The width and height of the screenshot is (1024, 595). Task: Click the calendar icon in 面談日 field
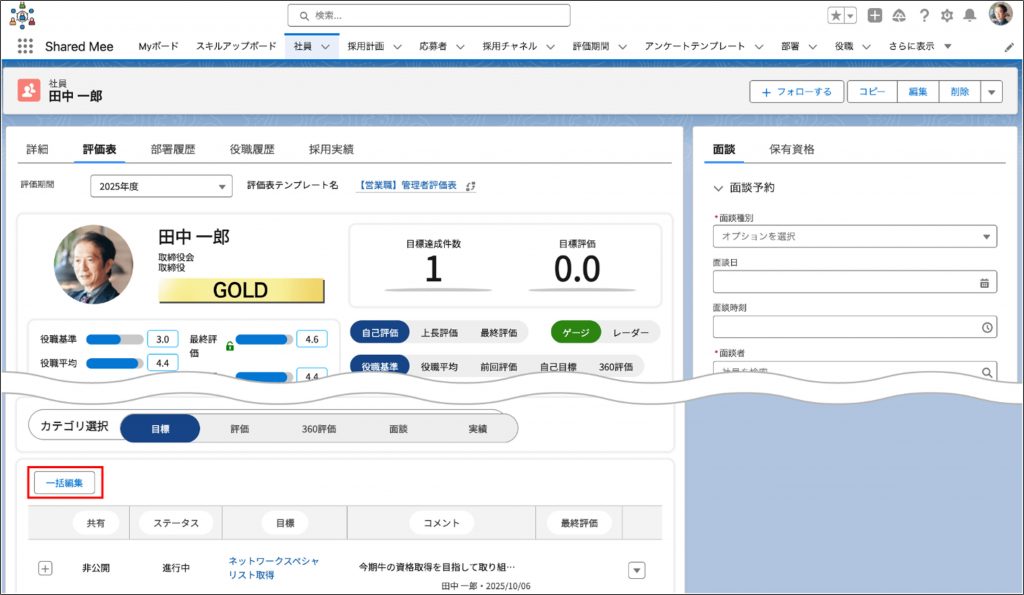(x=986, y=283)
